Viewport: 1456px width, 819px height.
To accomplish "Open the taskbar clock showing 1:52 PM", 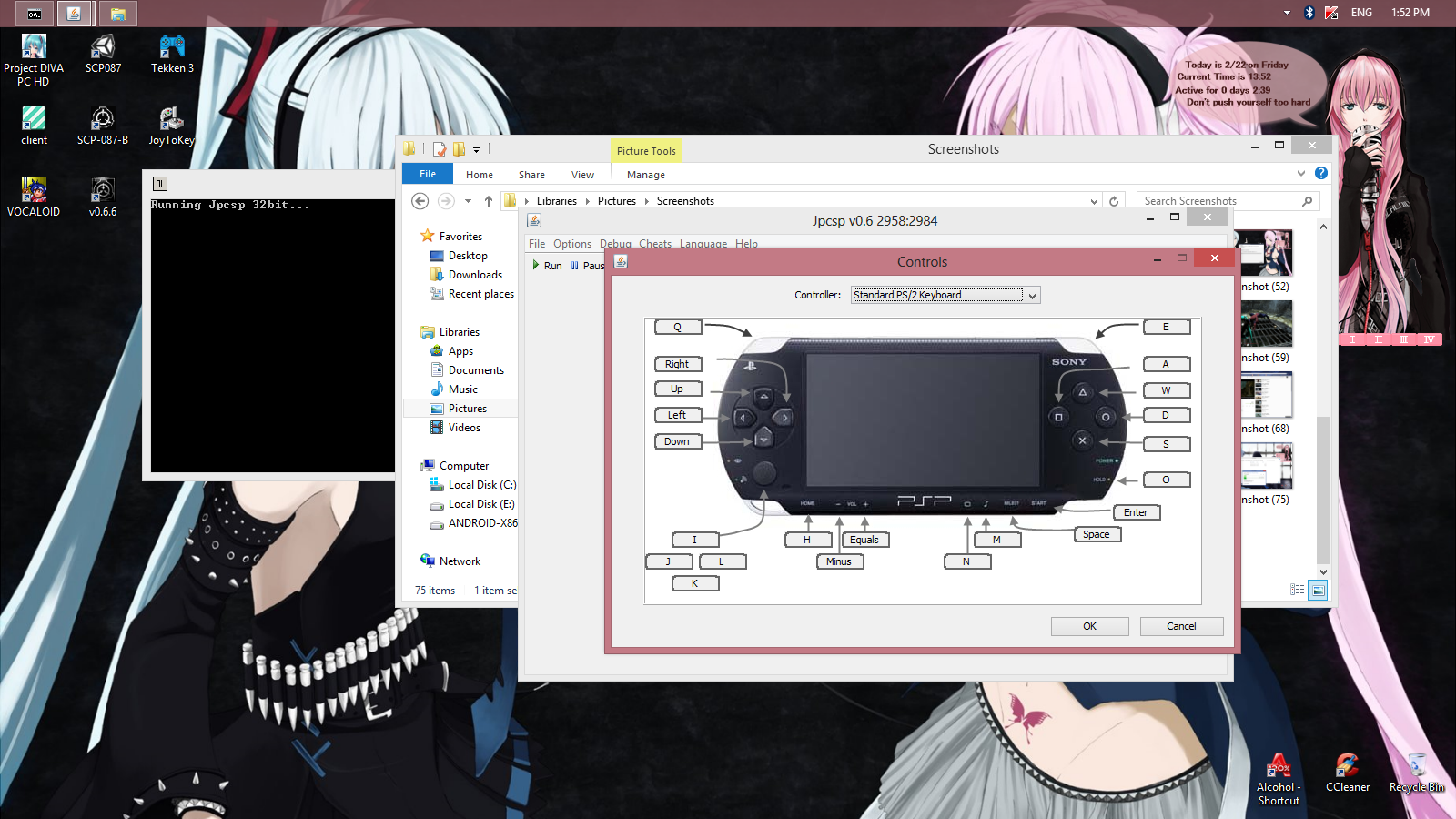I will (1410, 13).
